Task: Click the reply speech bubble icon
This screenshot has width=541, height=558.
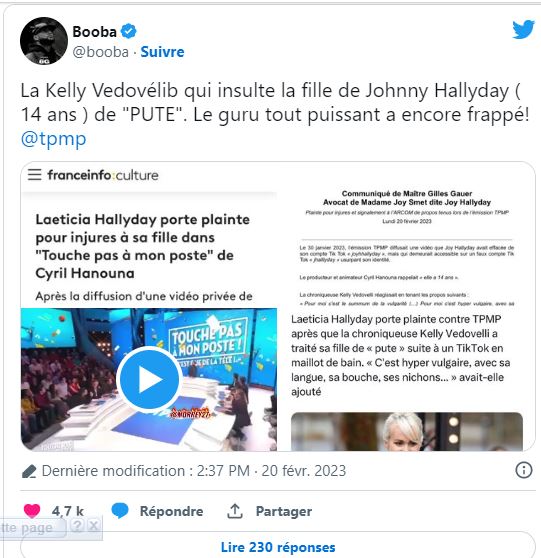Action: coord(120,511)
